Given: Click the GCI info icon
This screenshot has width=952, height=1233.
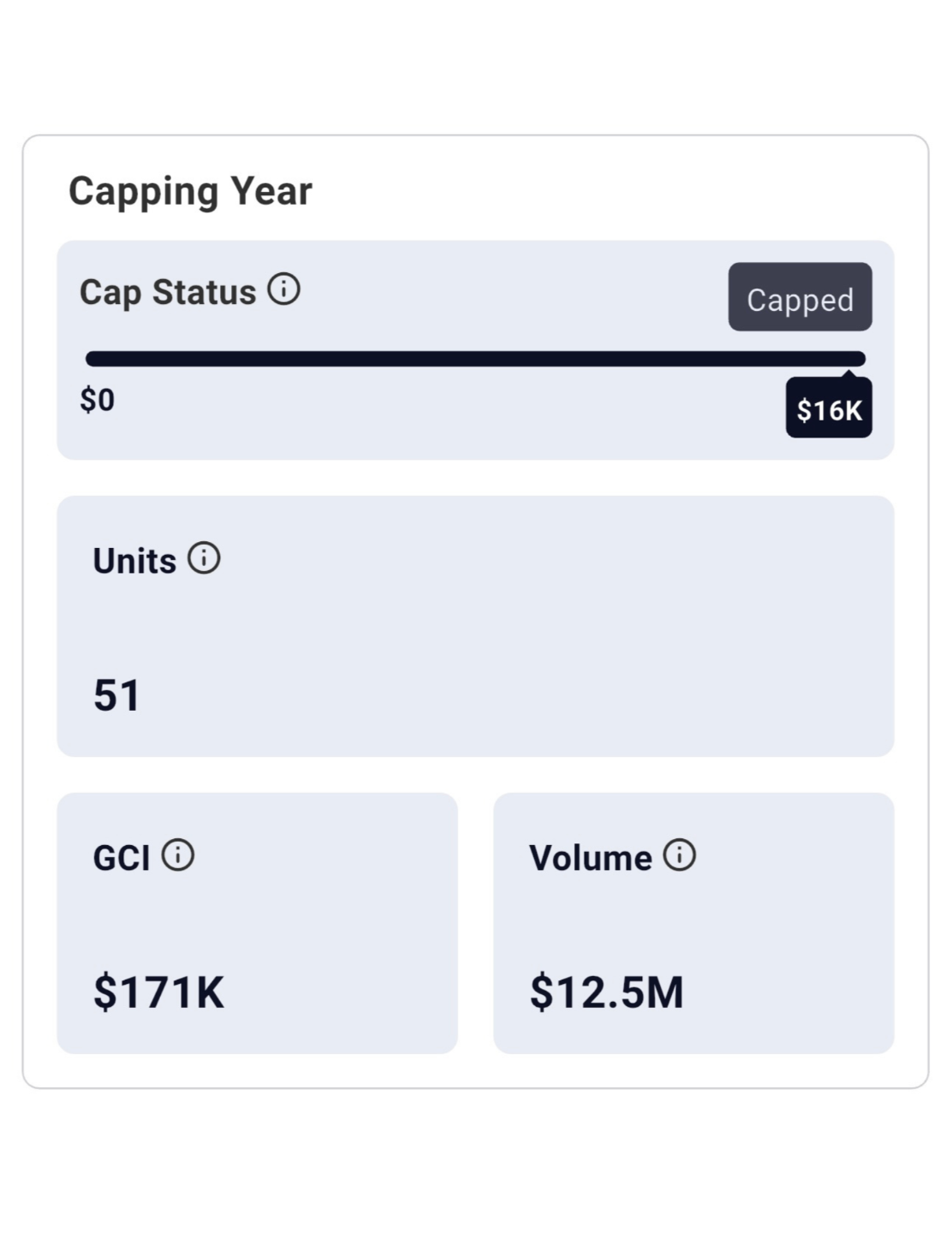Looking at the screenshot, I should click(178, 855).
